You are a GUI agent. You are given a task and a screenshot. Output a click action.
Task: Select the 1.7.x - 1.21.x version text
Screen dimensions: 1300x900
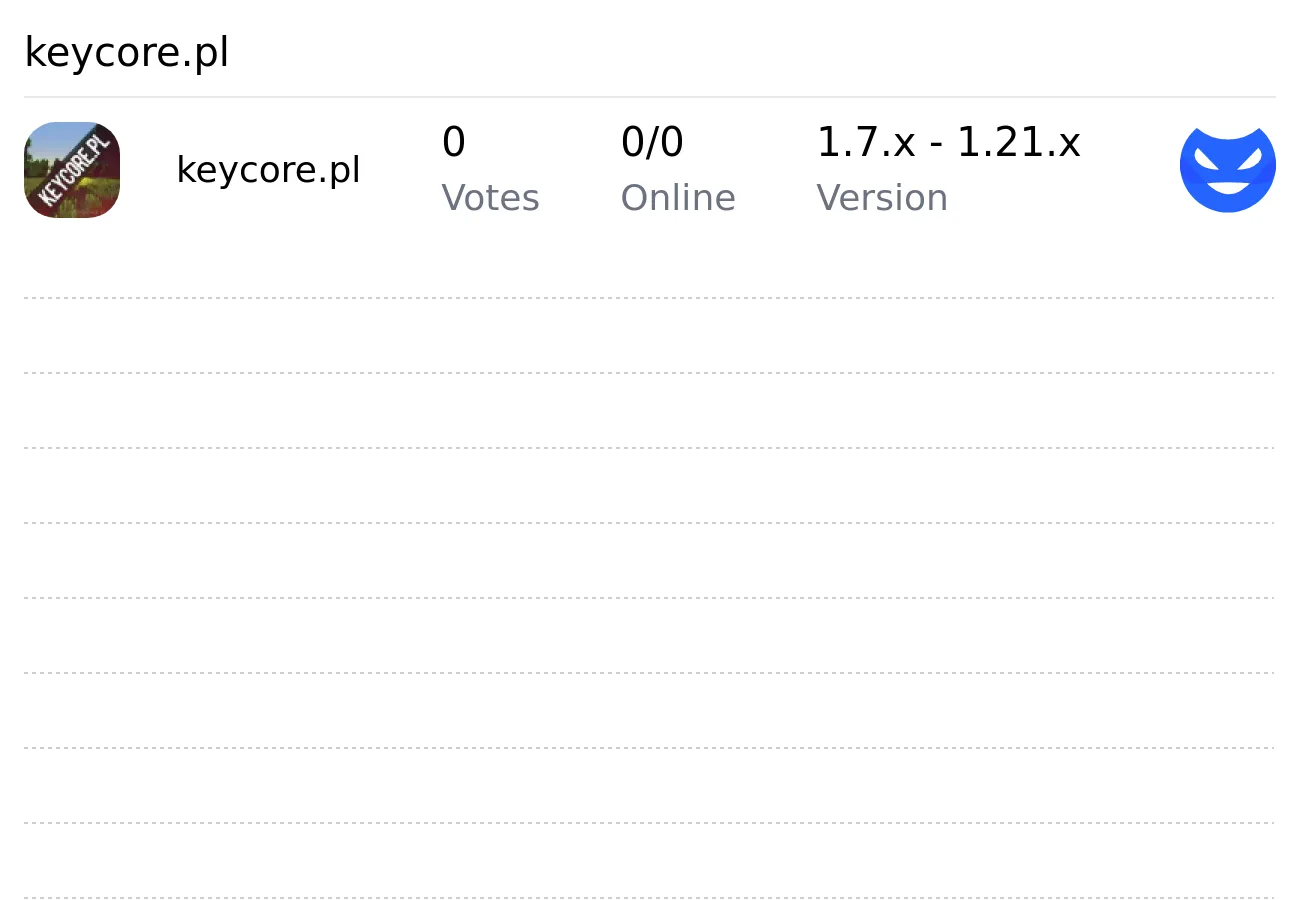[948, 142]
